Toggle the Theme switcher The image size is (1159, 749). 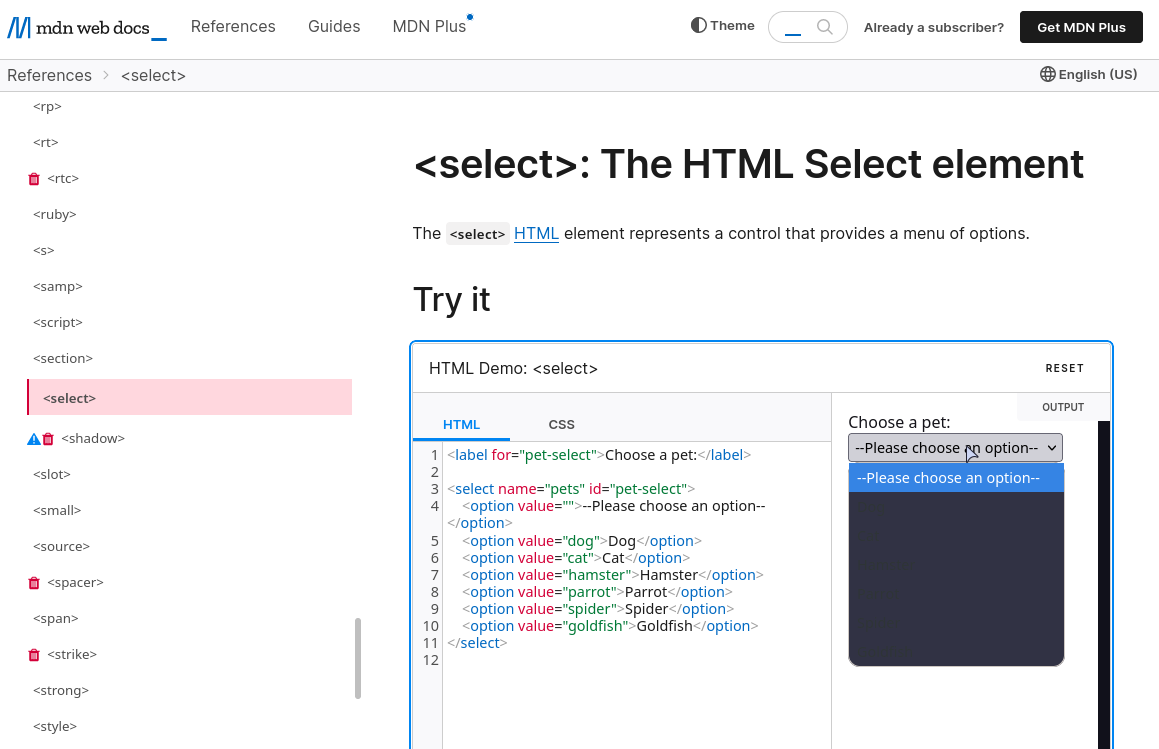[x=722, y=25]
